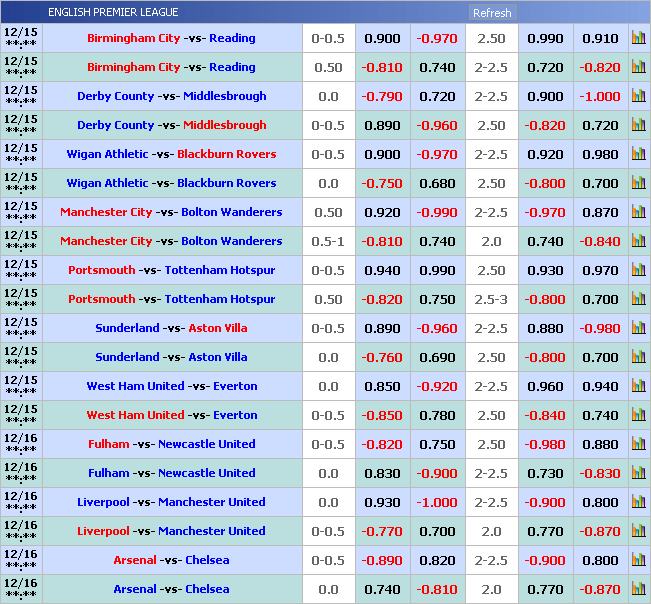This screenshot has height=604, width=651.
Task: Open chart icon for Derby County 0.0 handicap row
Action: pyautogui.click(x=638, y=96)
